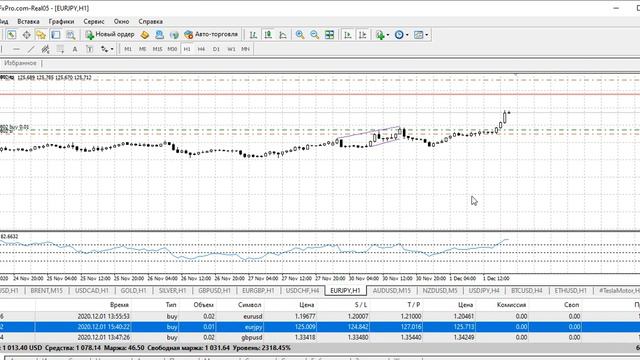Switch to the BRENT,M15 chart tab

(47, 291)
